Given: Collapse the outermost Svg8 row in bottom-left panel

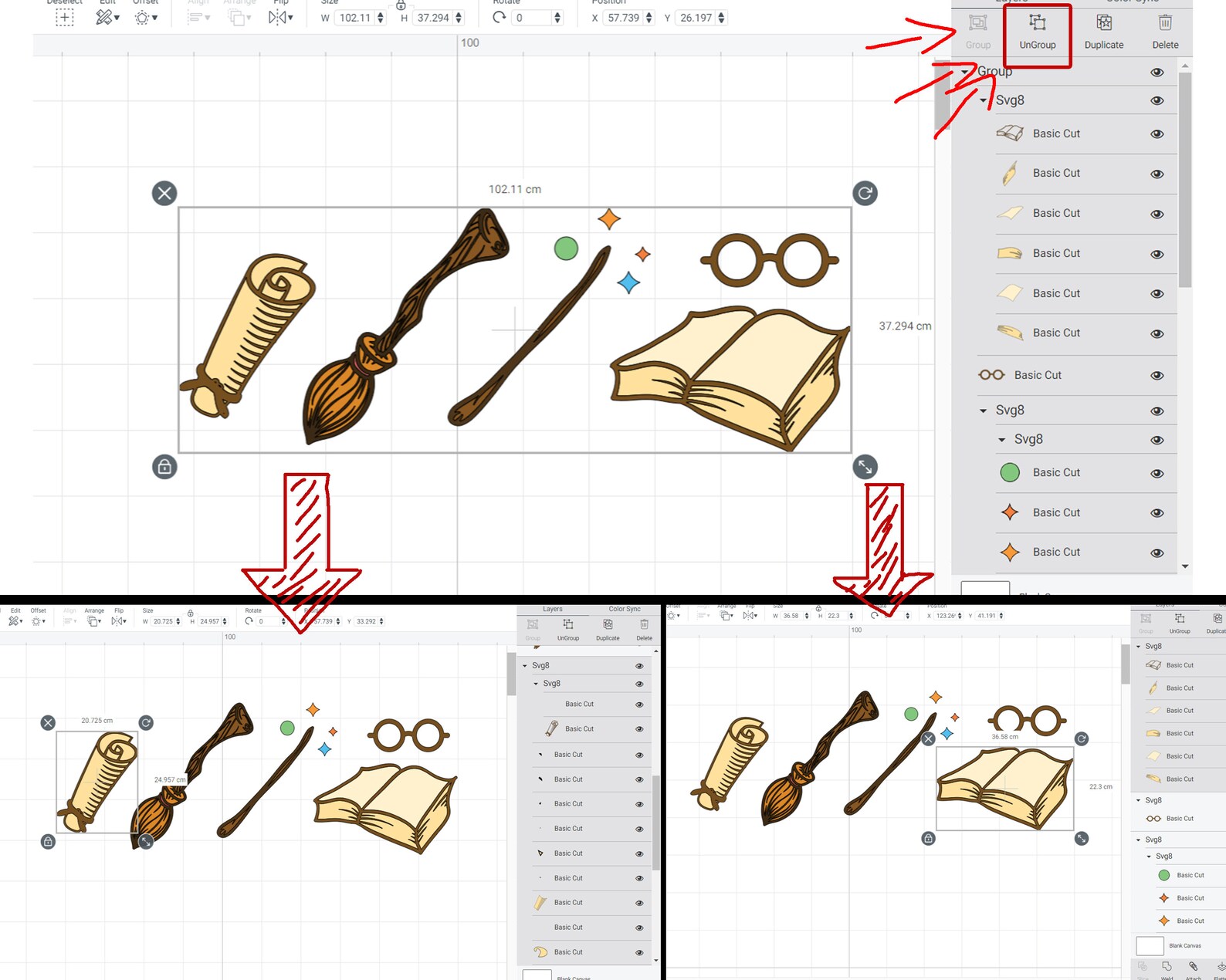Looking at the screenshot, I should coord(525,665).
